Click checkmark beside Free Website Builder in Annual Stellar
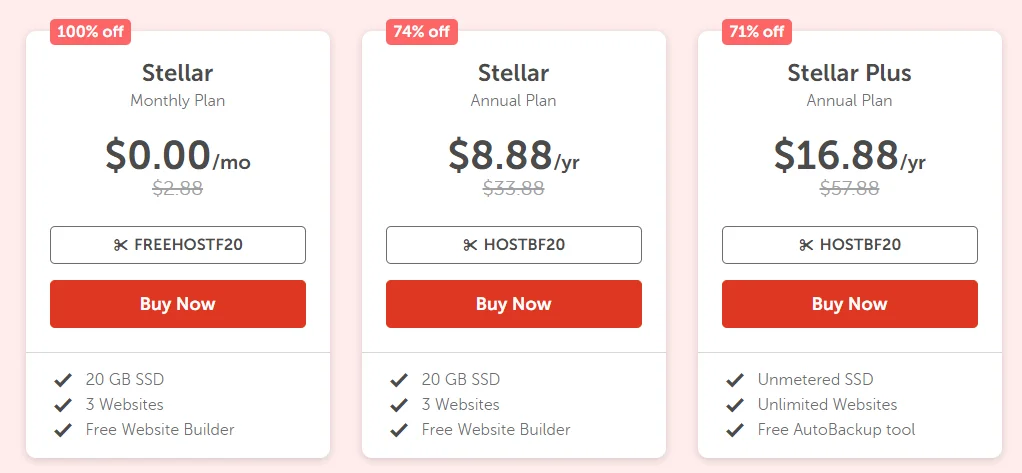 [x=399, y=430]
